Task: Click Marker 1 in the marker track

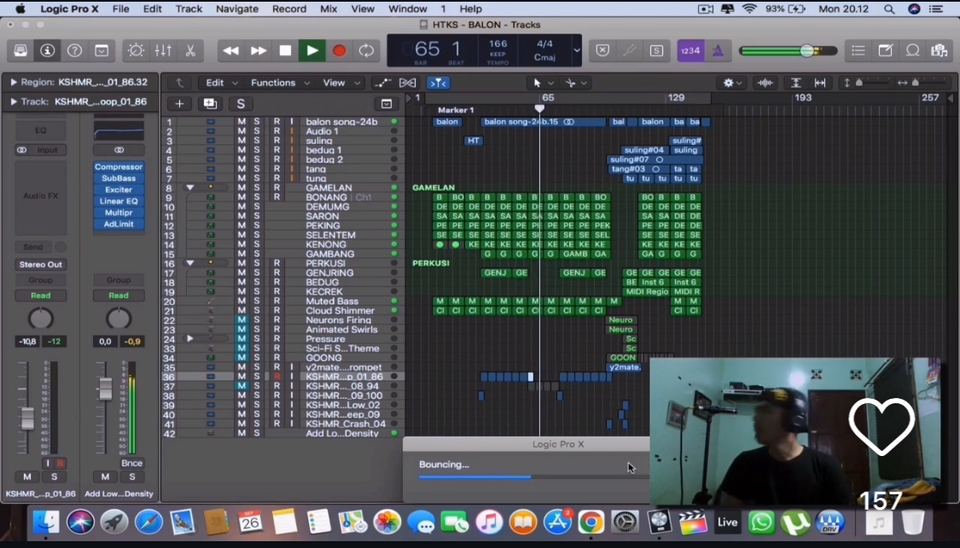Action: tap(456, 110)
